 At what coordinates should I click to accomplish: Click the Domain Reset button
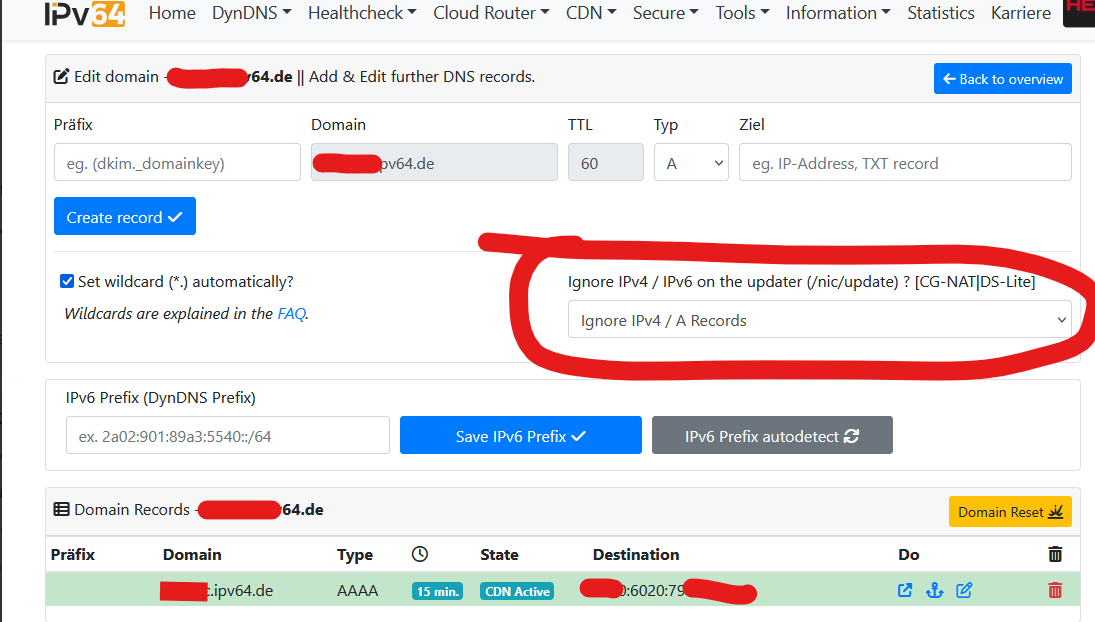point(1010,512)
